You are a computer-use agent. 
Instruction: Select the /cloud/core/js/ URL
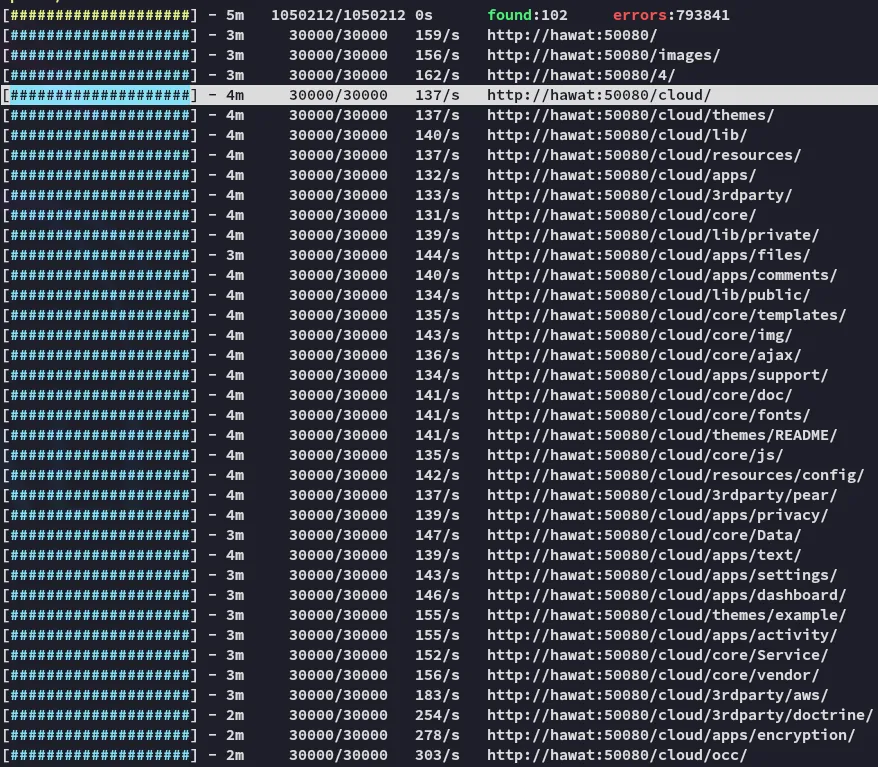[x=635, y=455]
